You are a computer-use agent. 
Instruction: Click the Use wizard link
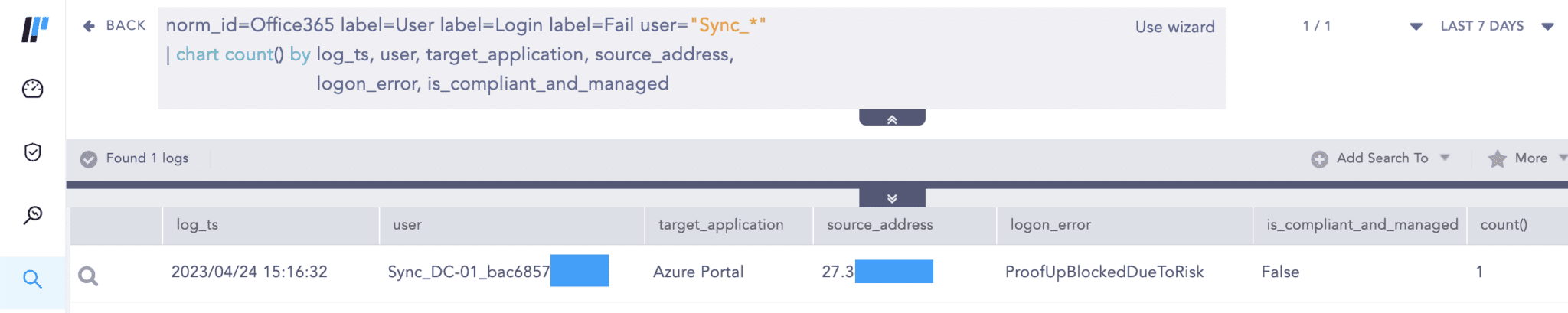1174,27
